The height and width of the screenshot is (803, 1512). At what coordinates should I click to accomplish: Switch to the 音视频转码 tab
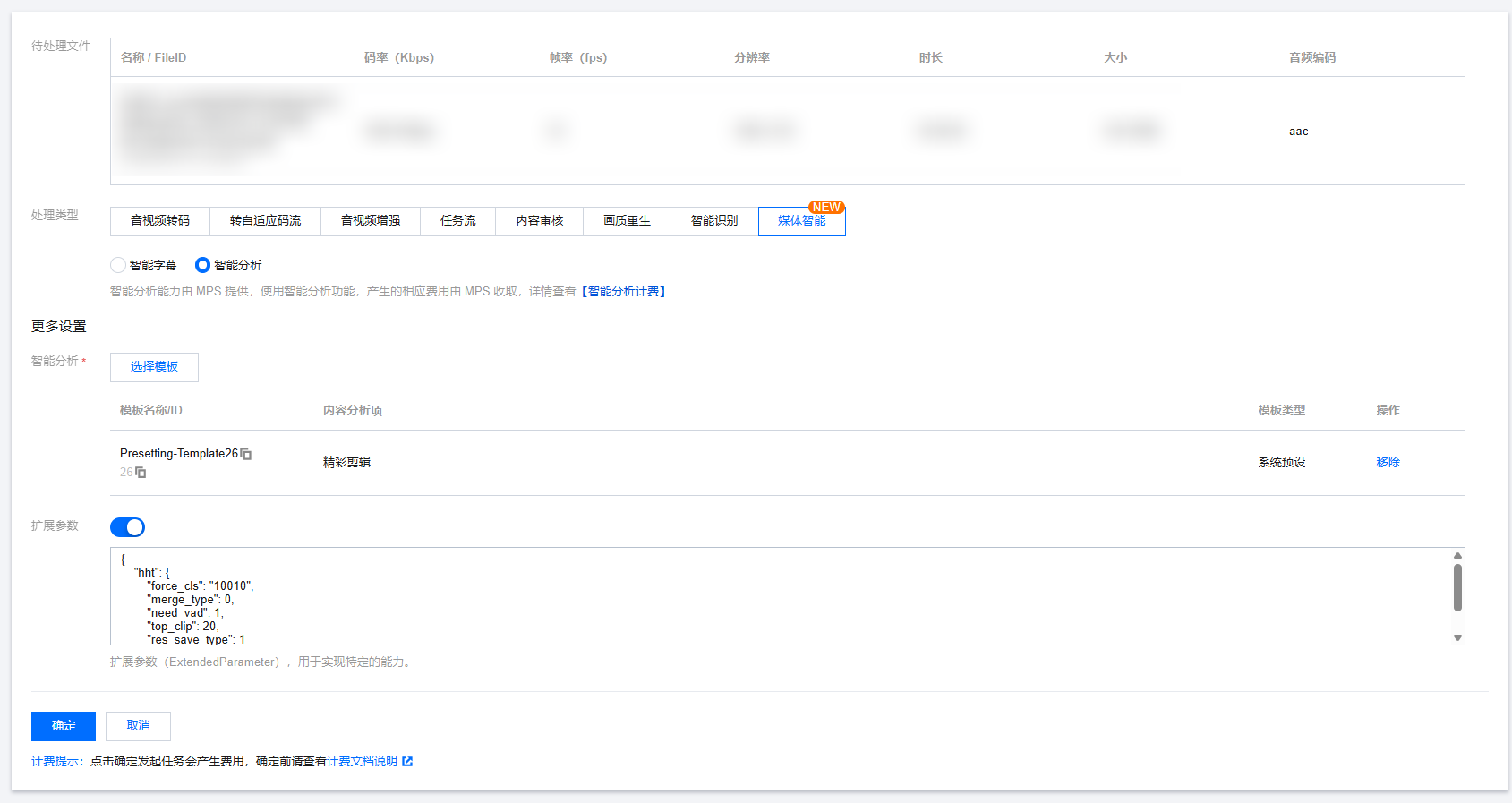coord(160,221)
